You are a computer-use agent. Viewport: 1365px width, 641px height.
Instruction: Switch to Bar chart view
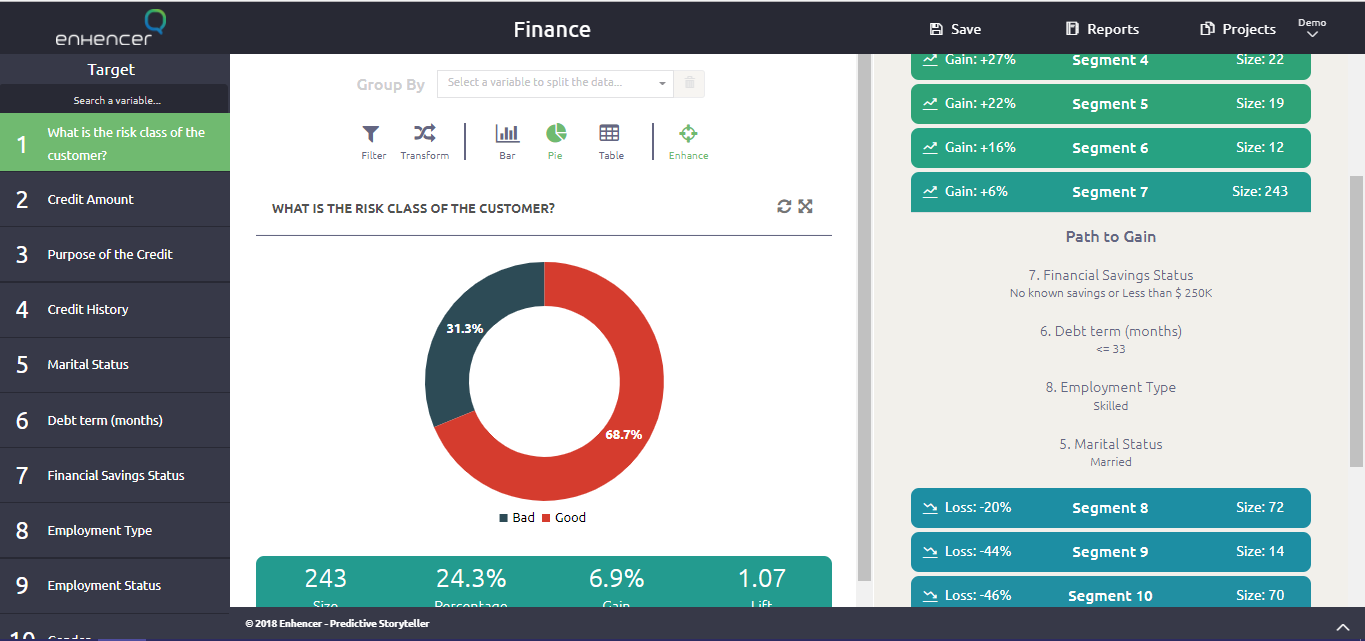(x=507, y=133)
